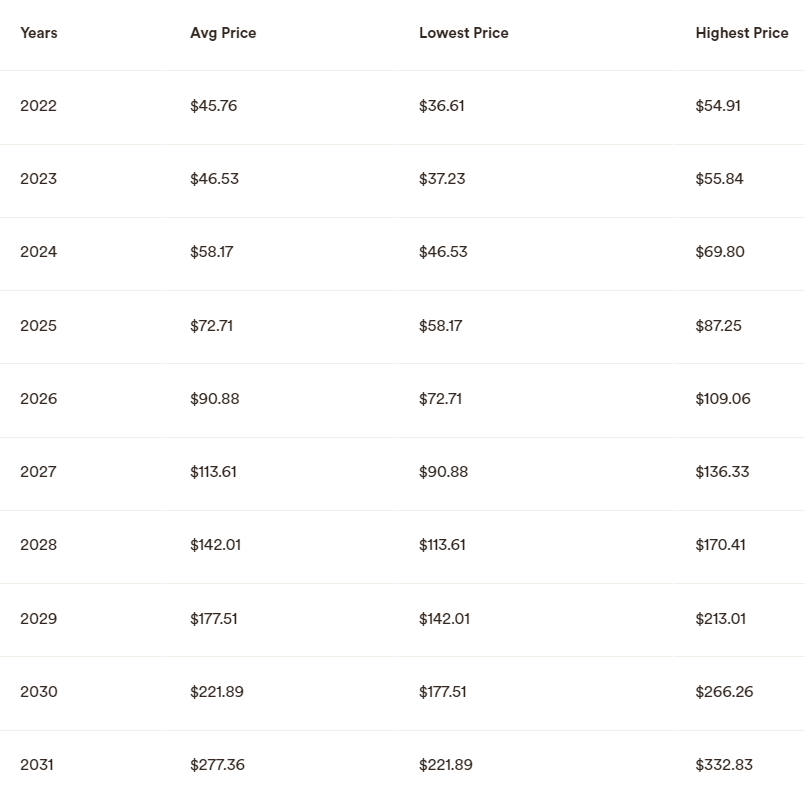The image size is (805, 792).
Task: Click the 2025 highest price $87.25
Action: click(x=718, y=325)
